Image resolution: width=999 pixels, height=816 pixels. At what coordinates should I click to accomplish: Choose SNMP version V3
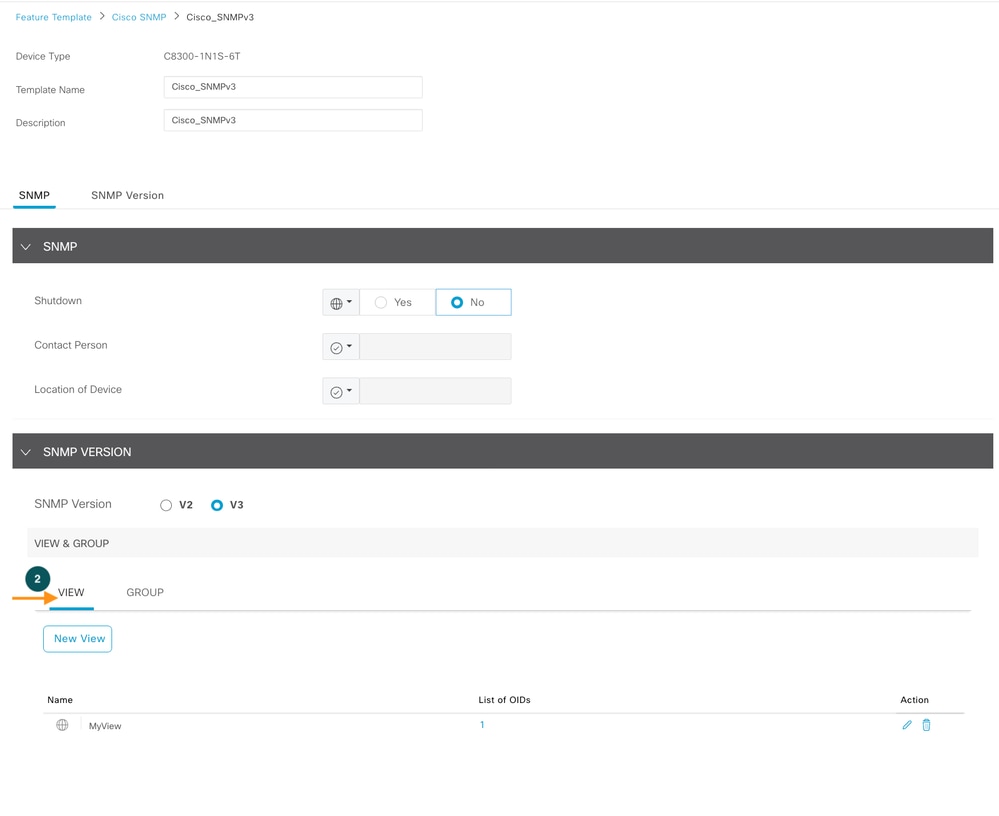[x=217, y=505]
